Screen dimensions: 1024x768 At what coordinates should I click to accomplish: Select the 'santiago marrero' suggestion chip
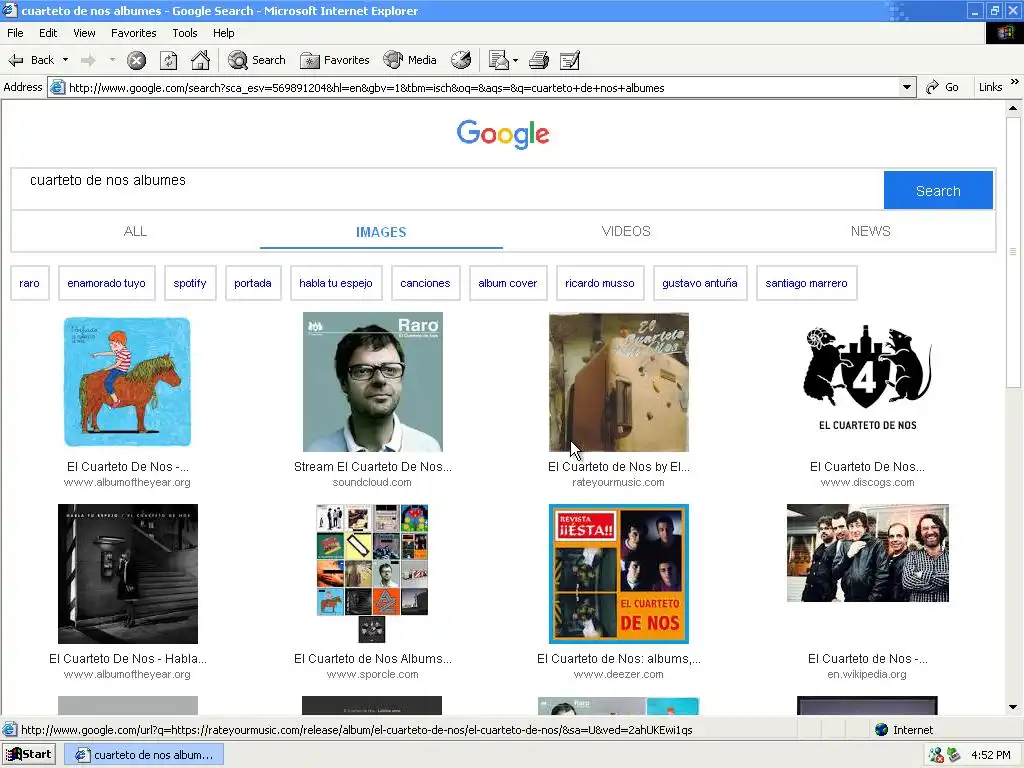pyautogui.click(x=806, y=283)
